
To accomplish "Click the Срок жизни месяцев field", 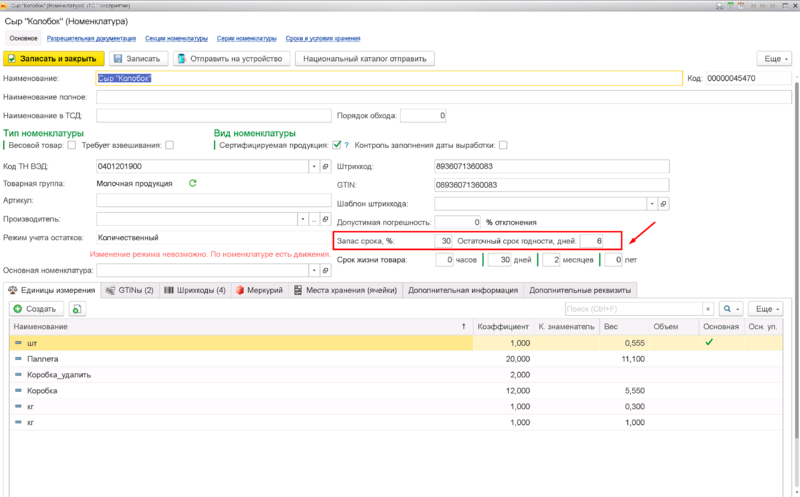I will pos(551,260).
